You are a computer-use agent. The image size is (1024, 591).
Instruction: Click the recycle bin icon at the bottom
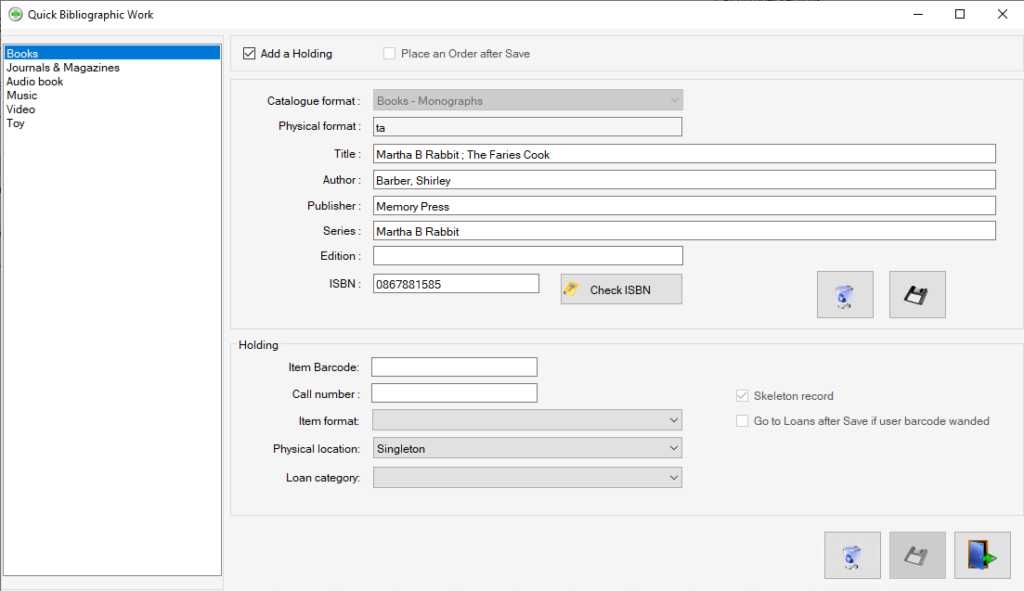851,555
